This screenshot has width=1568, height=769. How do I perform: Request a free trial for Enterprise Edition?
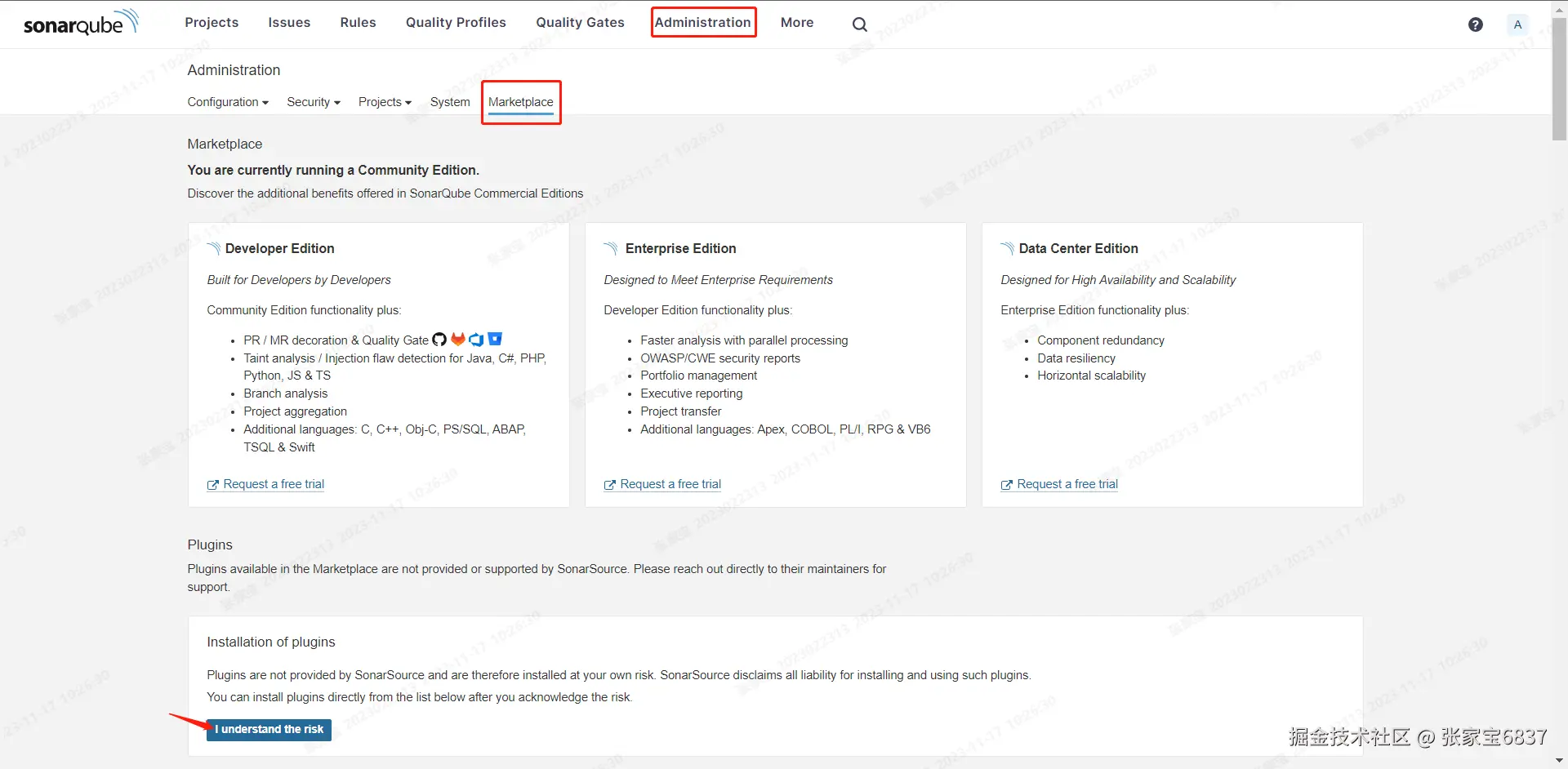(670, 484)
